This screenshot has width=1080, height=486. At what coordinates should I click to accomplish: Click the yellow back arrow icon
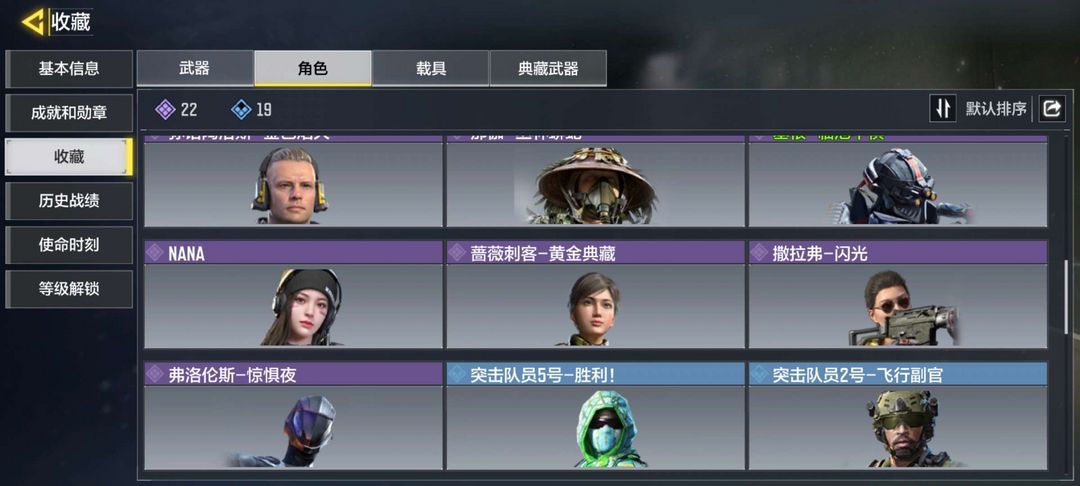pos(33,22)
